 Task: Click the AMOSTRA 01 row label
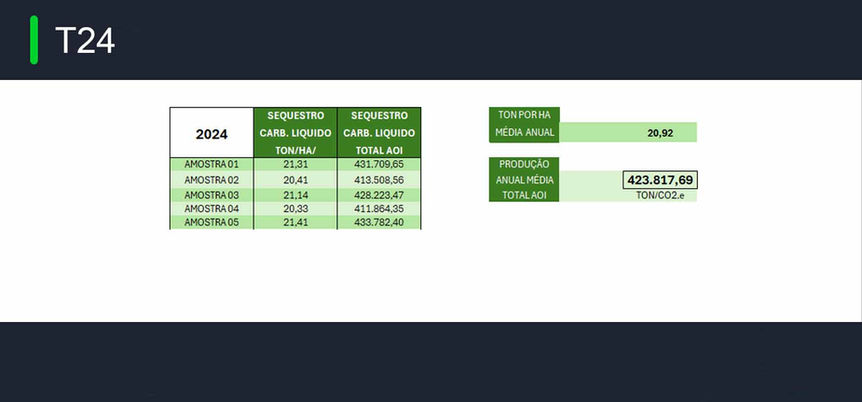211,164
